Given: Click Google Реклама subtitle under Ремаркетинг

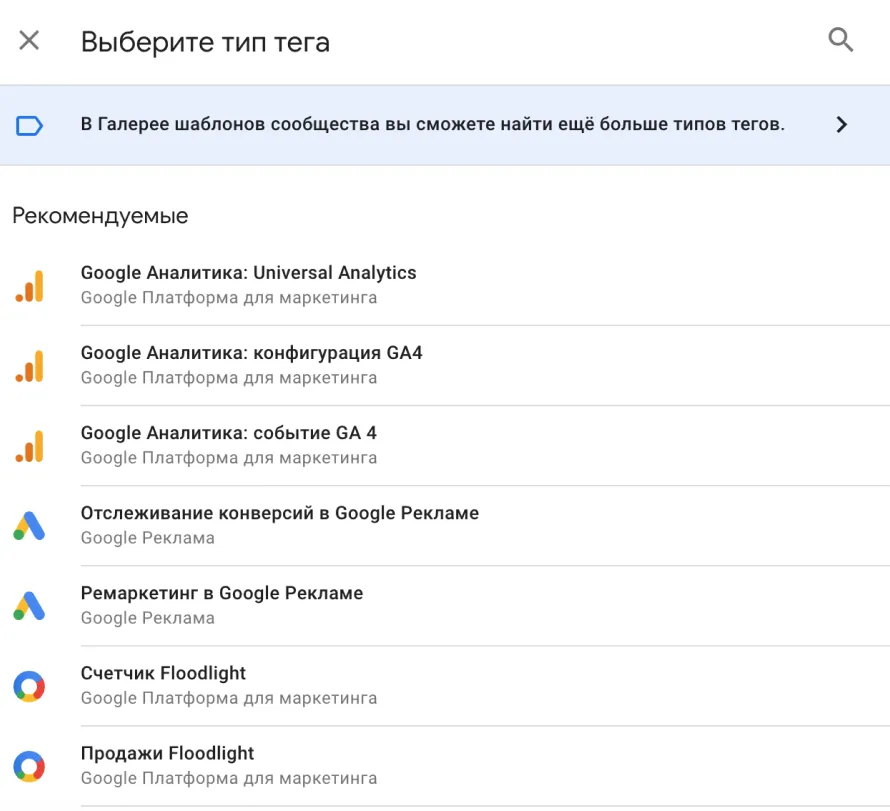Looking at the screenshot, I should tap(148, 617).
